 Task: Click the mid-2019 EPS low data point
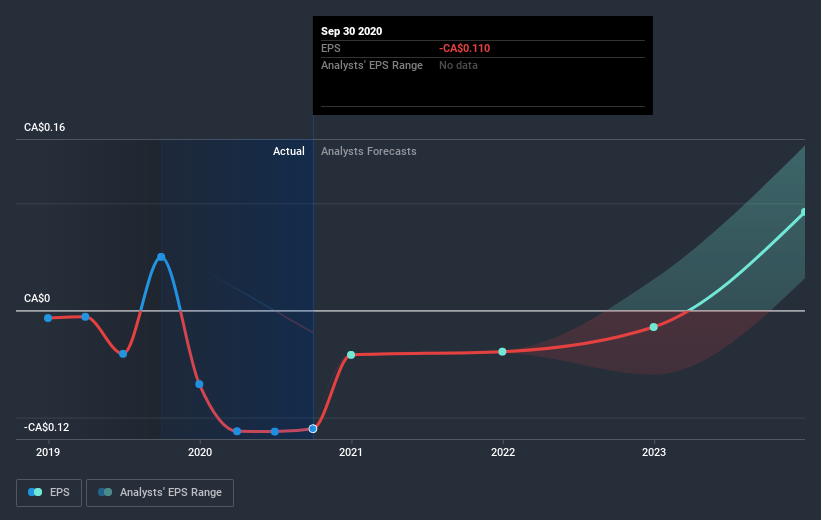point(123,354)
